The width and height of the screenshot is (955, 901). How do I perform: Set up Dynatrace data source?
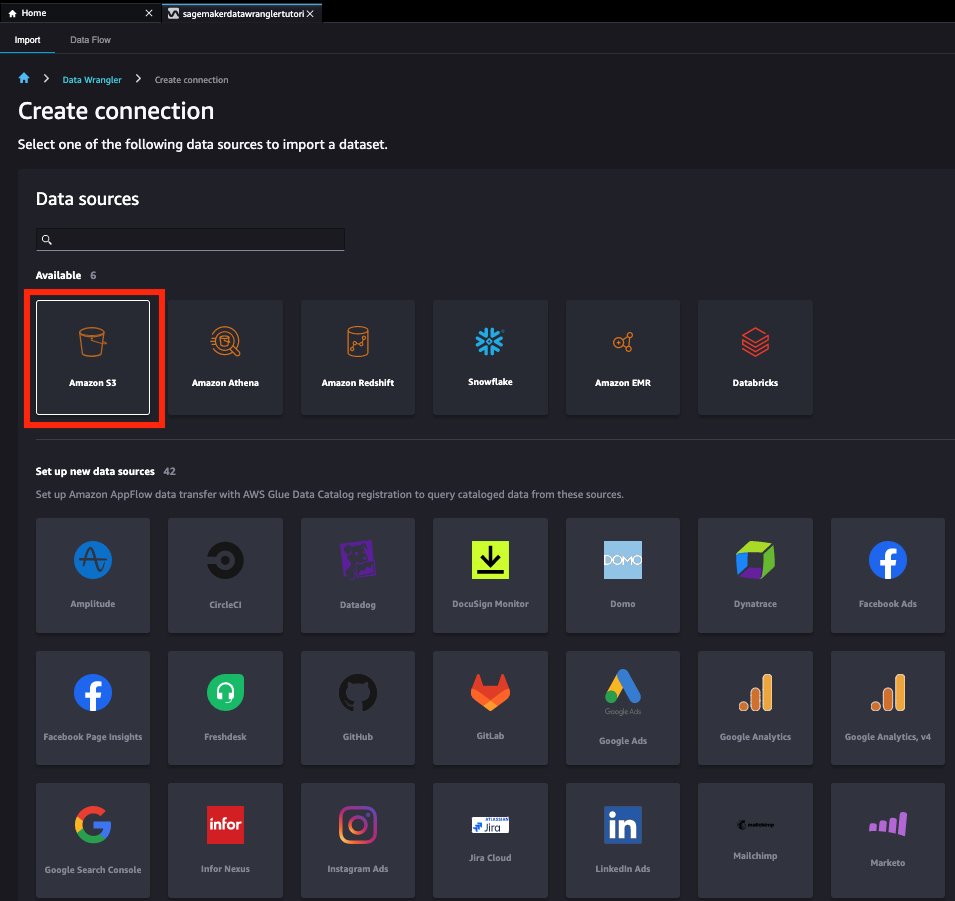tap(755, 575)
